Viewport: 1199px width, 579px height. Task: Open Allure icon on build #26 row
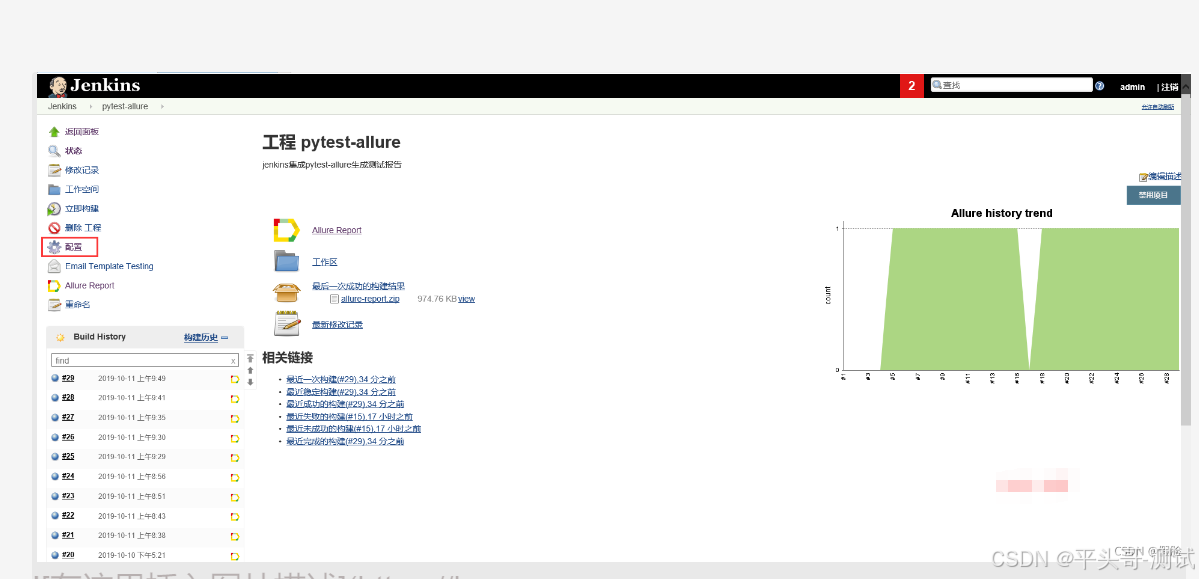[x=235, y=438]
